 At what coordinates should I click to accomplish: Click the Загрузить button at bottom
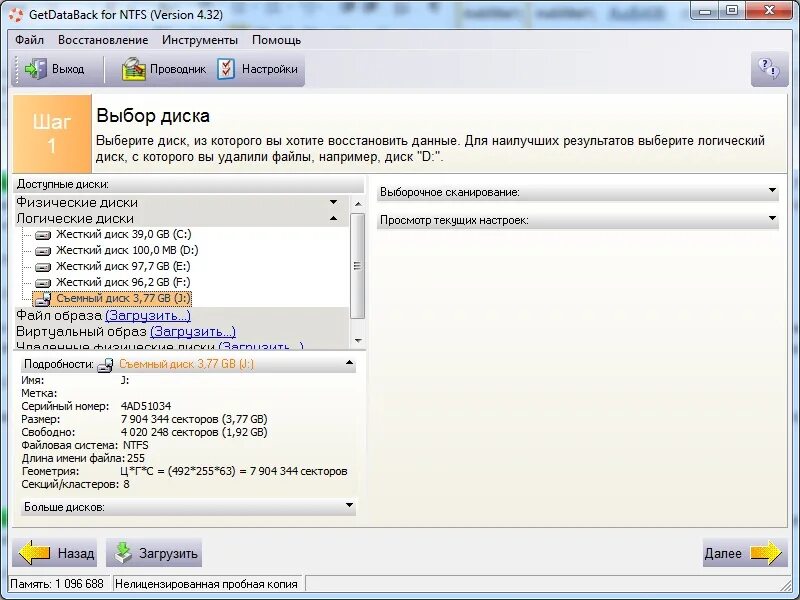click(x=154, y=553)
